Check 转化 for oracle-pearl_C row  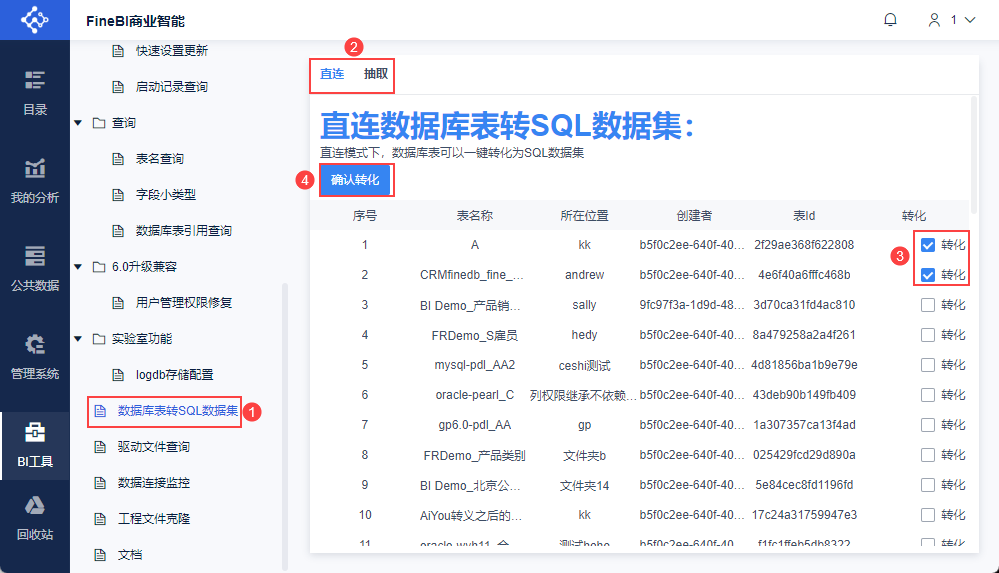(928, 395)
